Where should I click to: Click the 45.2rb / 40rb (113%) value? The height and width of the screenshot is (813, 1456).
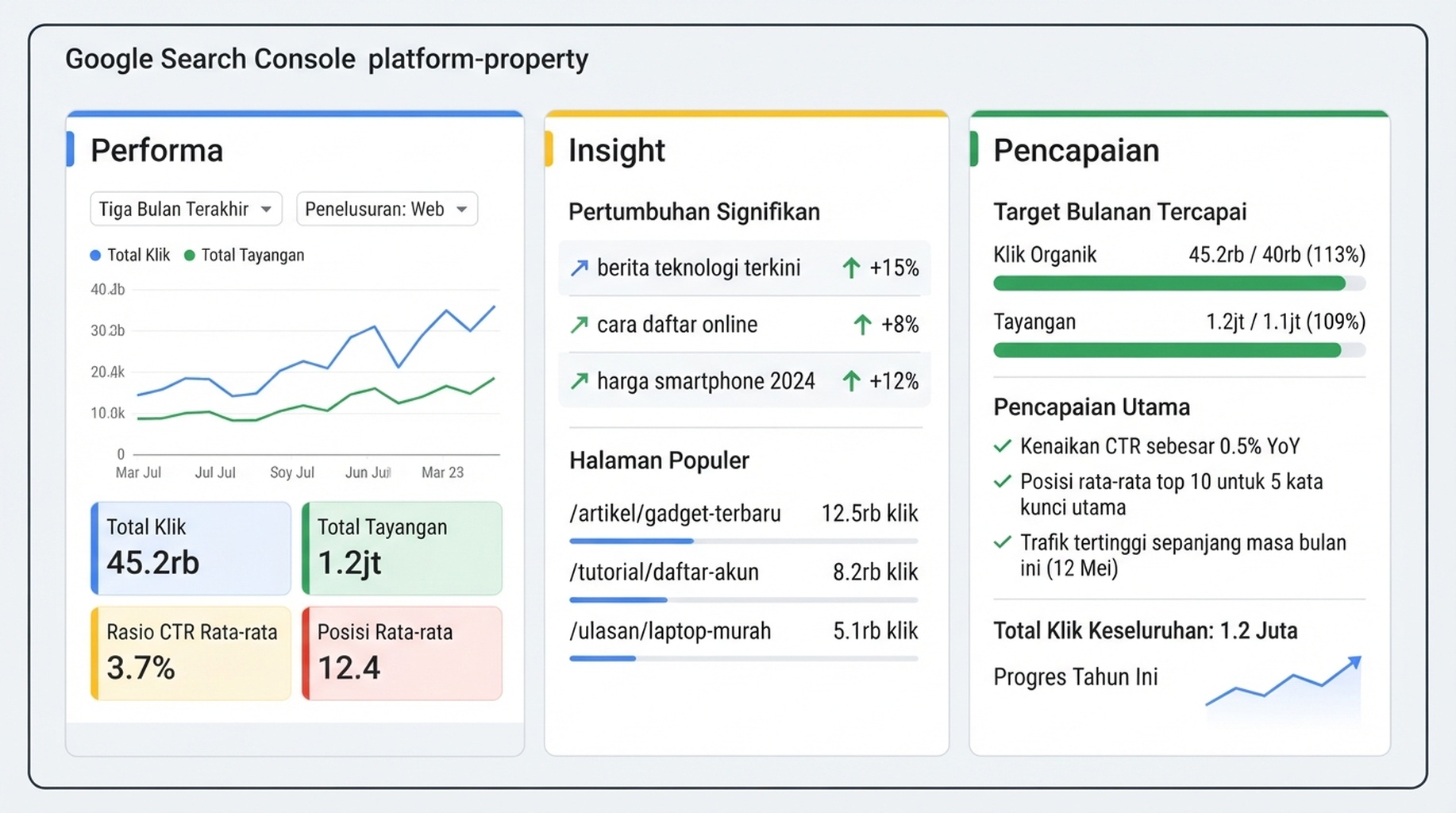point(1277,255)
